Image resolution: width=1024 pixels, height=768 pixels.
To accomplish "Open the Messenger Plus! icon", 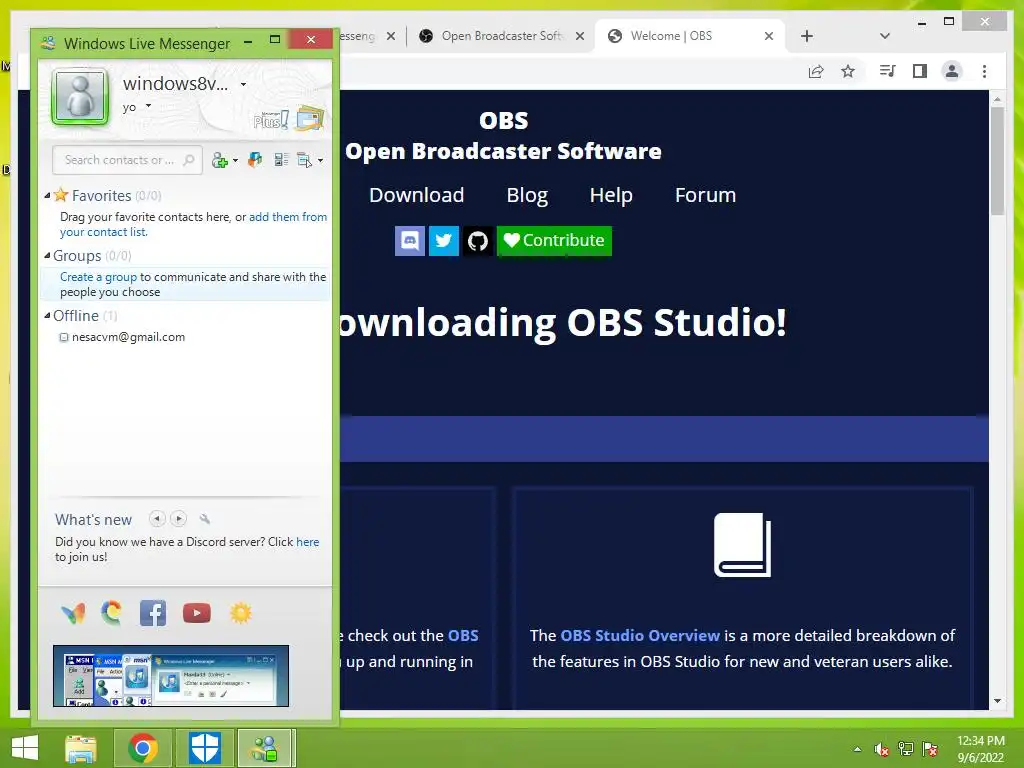I will [270, 120].
